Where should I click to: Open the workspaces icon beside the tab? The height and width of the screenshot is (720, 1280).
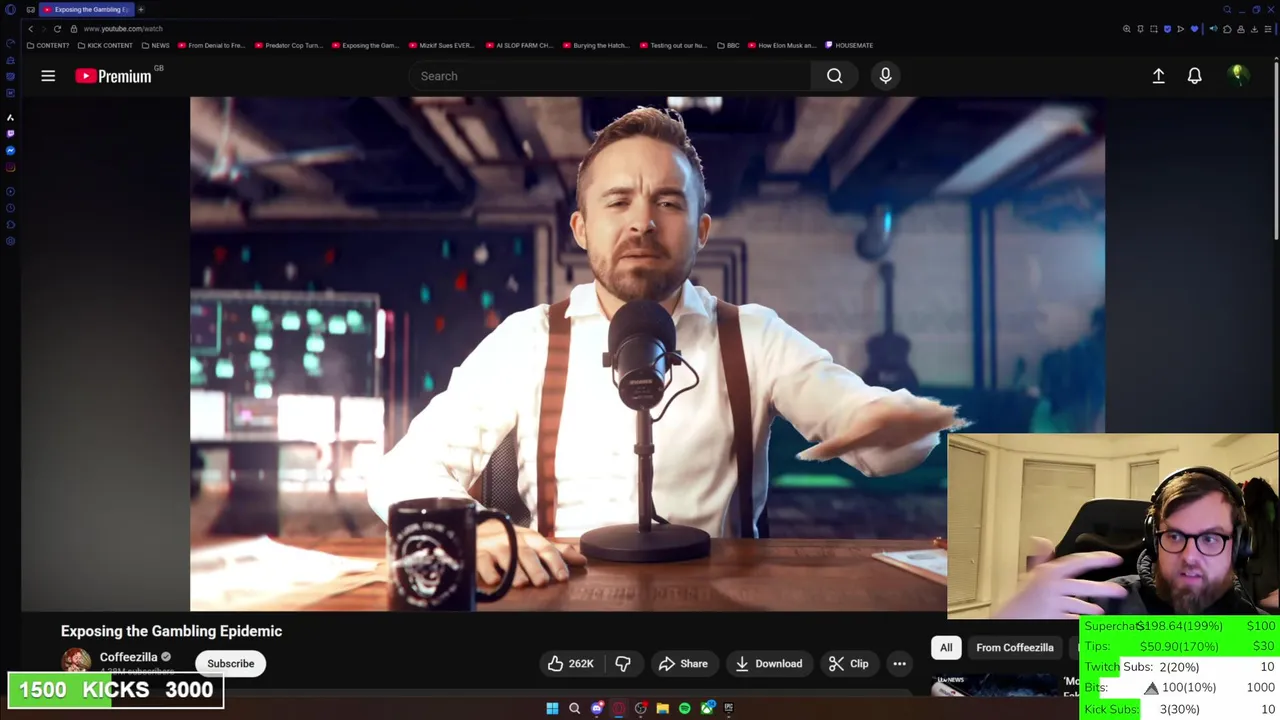30,9
